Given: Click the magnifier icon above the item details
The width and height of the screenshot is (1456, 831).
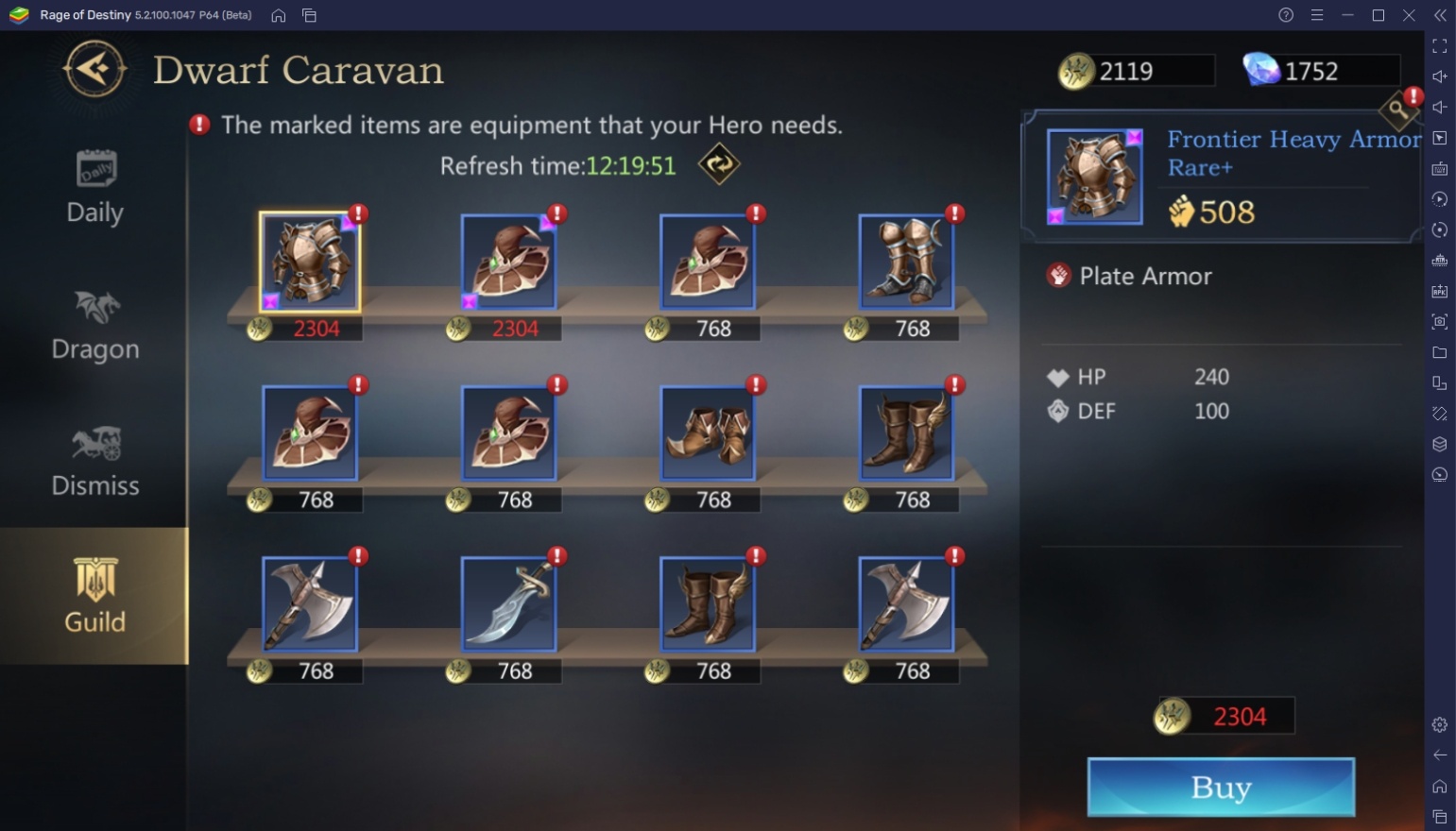Looking at the screenshot, I should tap(1397, 110).
